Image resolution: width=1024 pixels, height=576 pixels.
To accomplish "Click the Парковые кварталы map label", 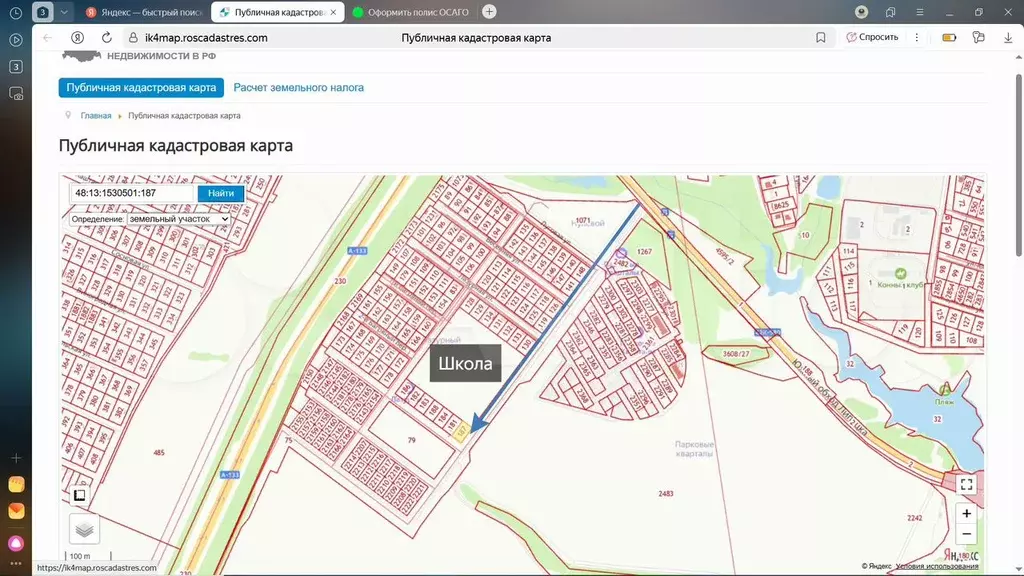I will pos(694,449).
